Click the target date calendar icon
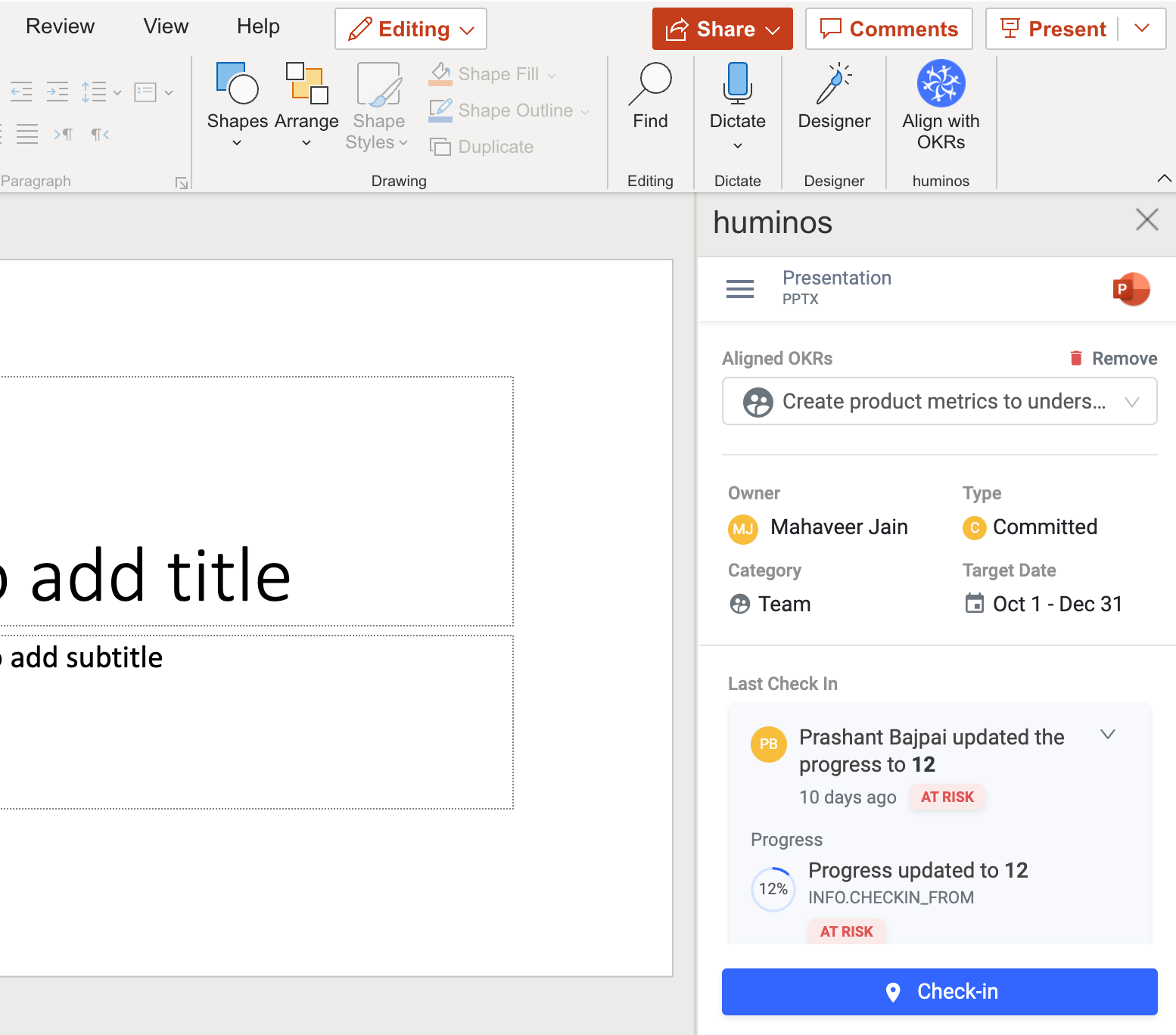 [x=975, y=603]
